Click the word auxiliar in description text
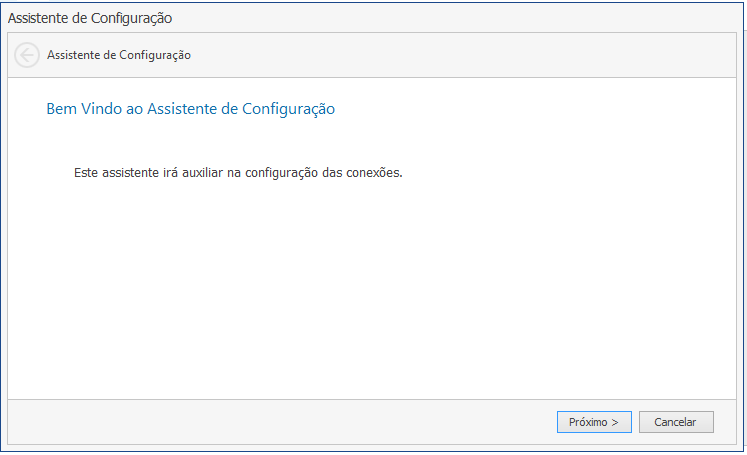The image size is (747, 455). 202,172
